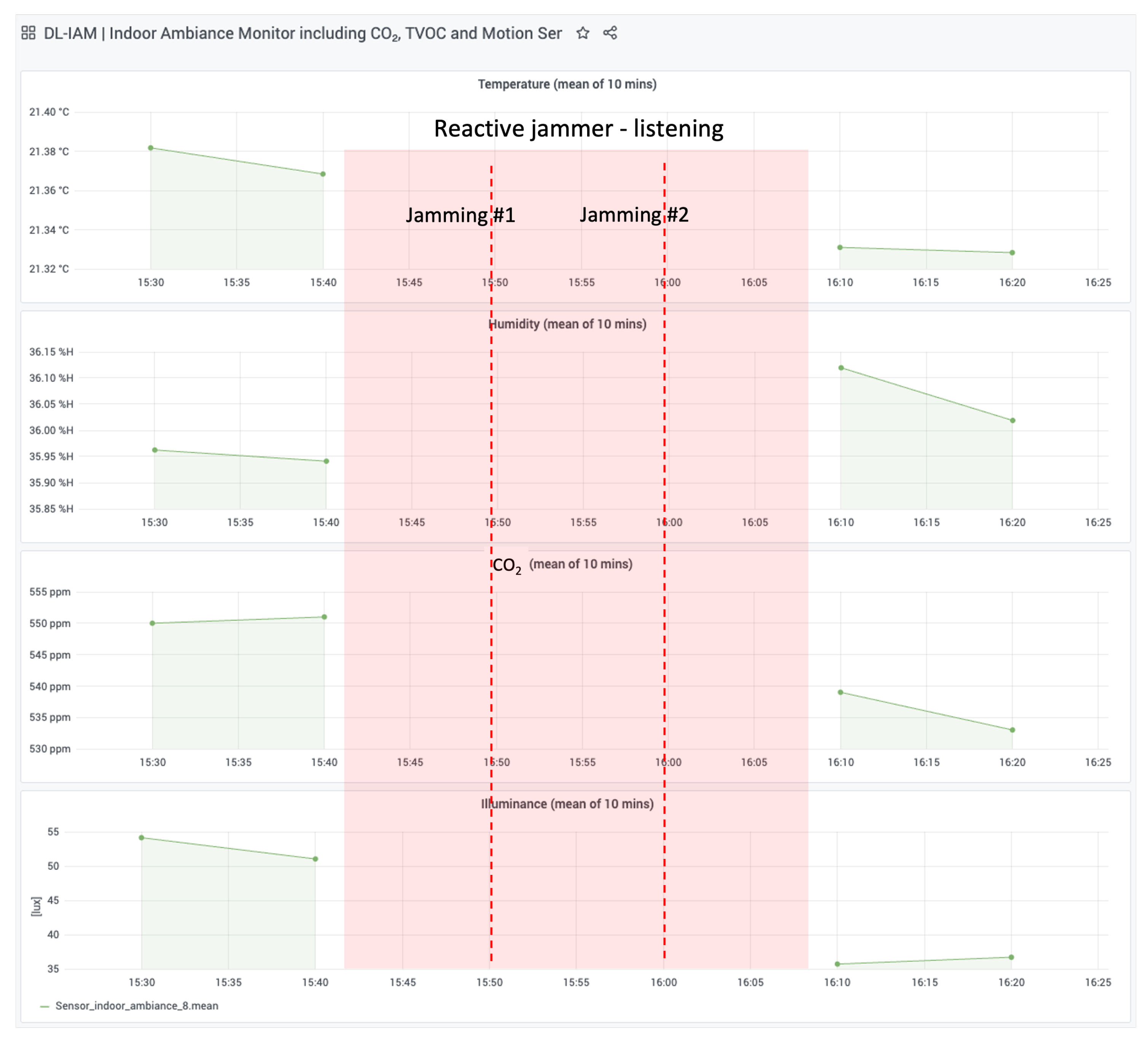The image size is (1148, 1040).
Task: Click the dashboard grid icon beside title
Action: click(28, 33)
